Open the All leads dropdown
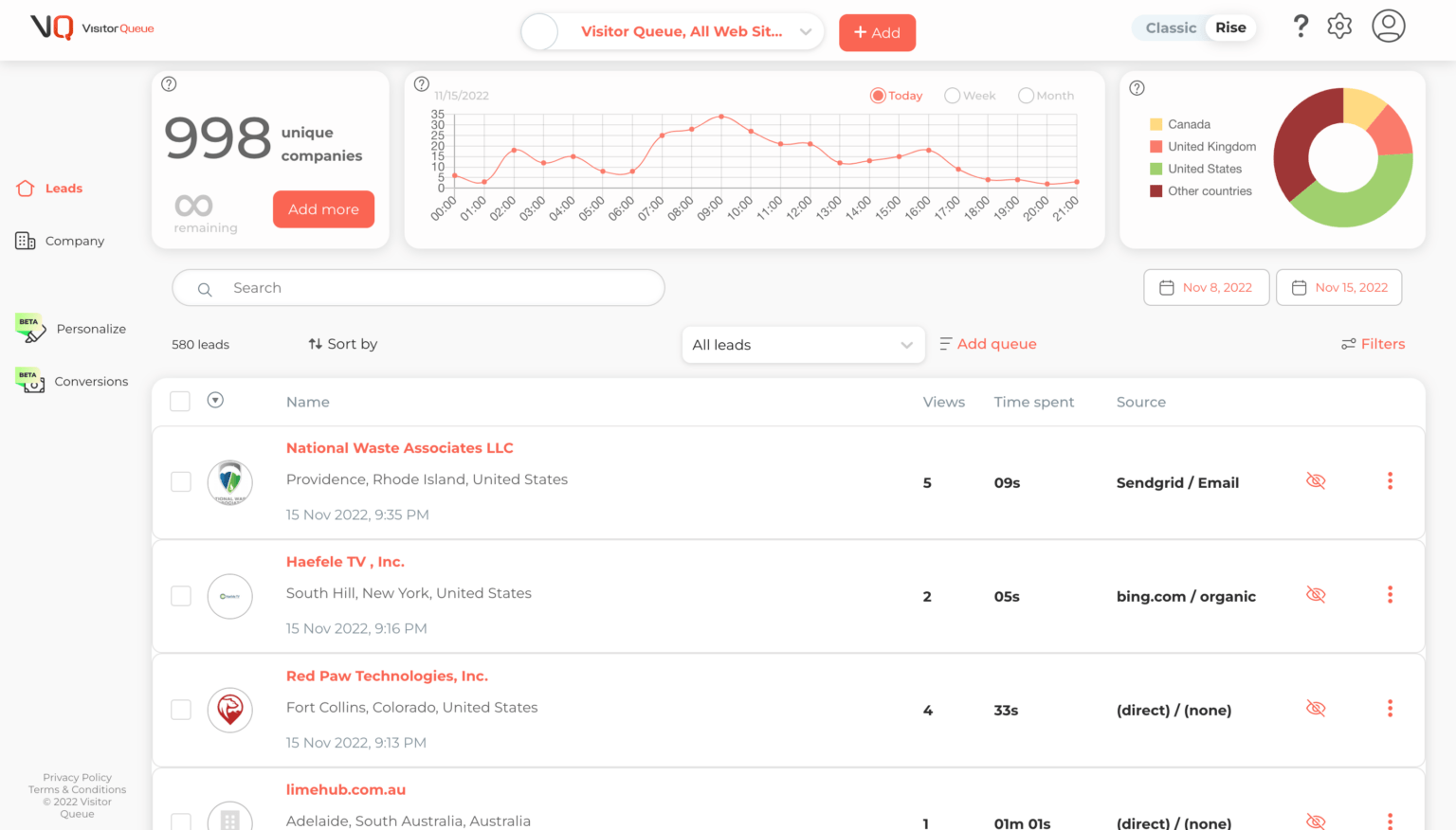The width and height of the screenshot is (1456, 830). [802, 345]
